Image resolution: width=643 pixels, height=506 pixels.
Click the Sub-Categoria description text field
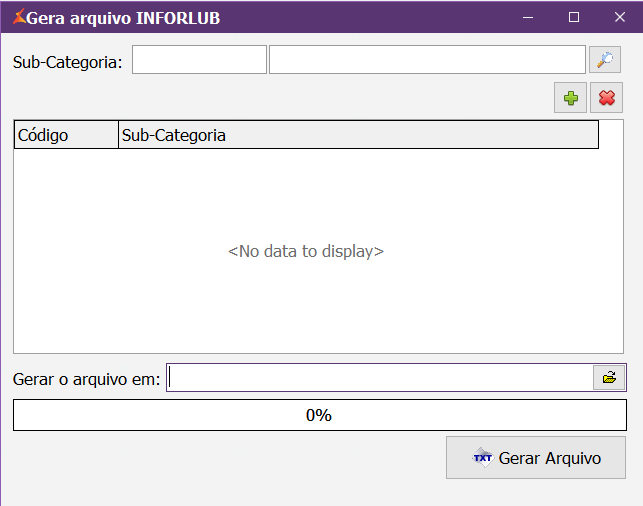[426, 60]
